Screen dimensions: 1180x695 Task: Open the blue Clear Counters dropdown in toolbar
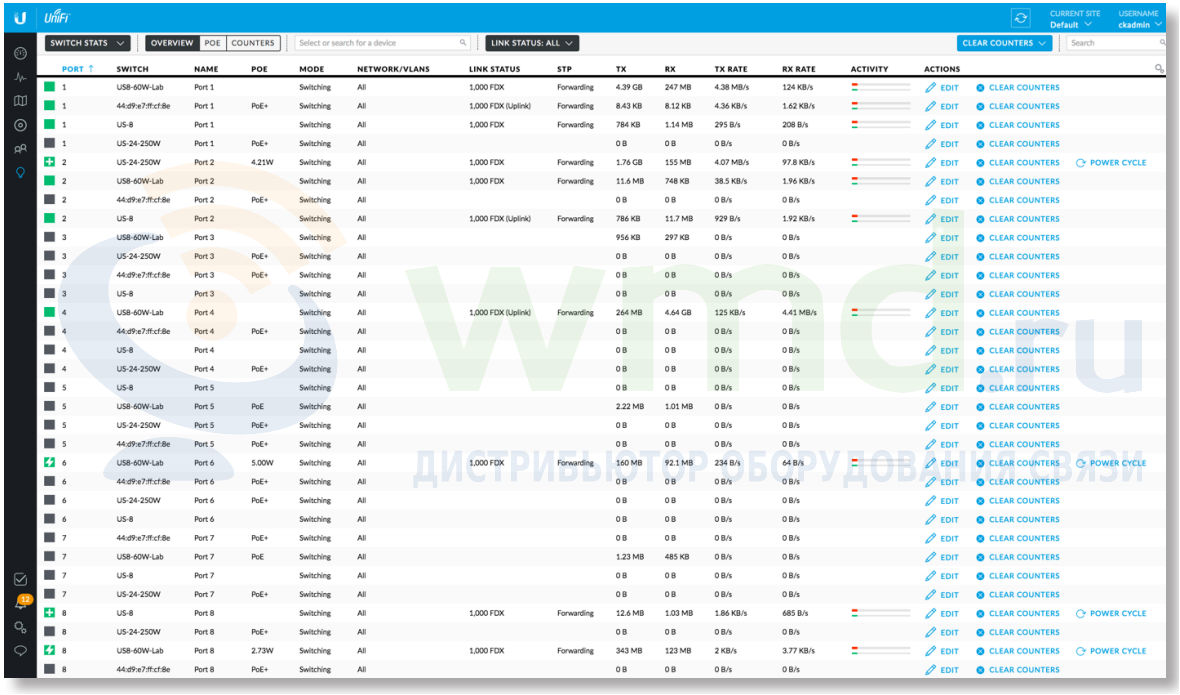tap(1004, 43)
